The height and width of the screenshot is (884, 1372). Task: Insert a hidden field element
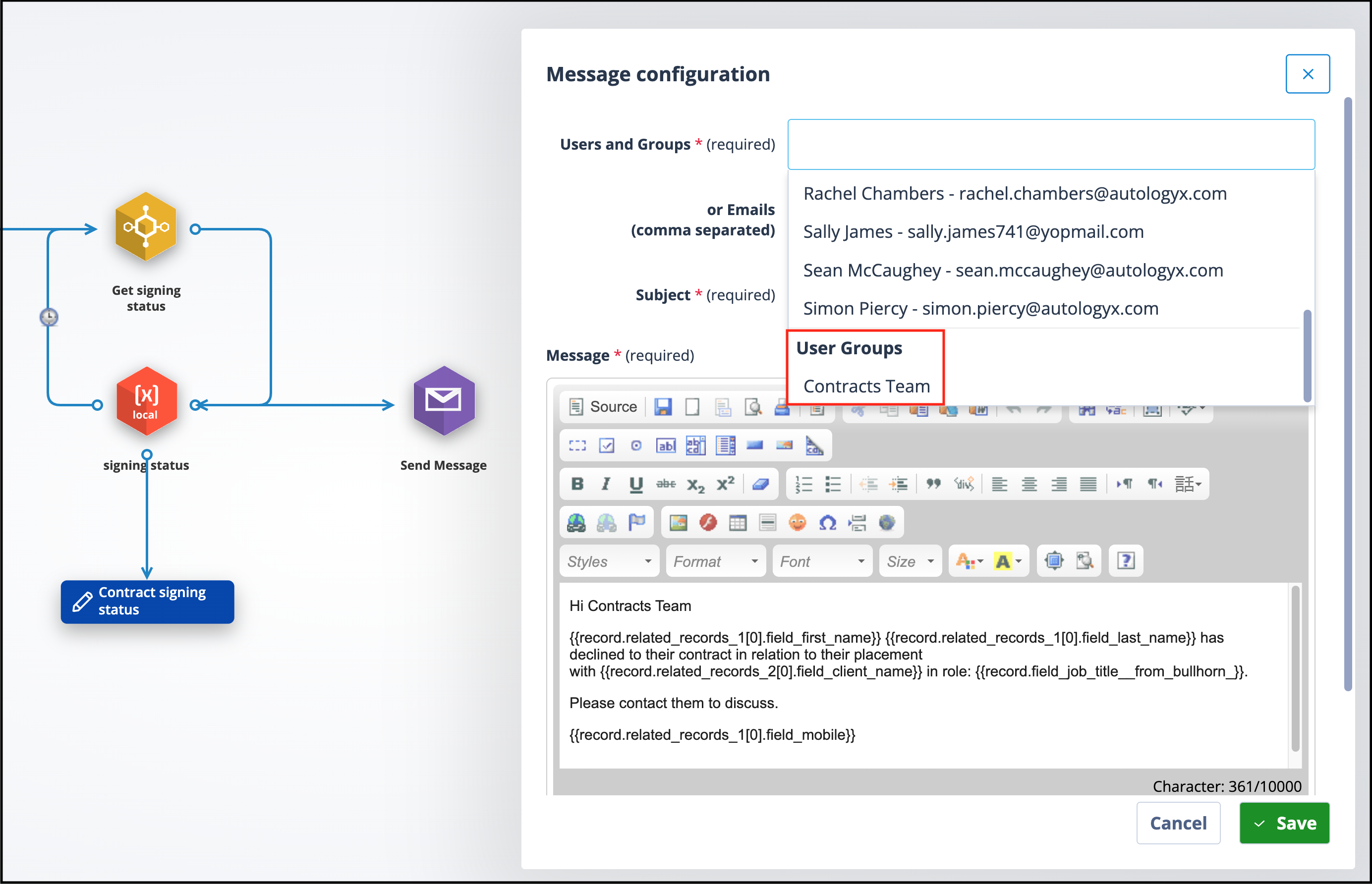[814, 446]
